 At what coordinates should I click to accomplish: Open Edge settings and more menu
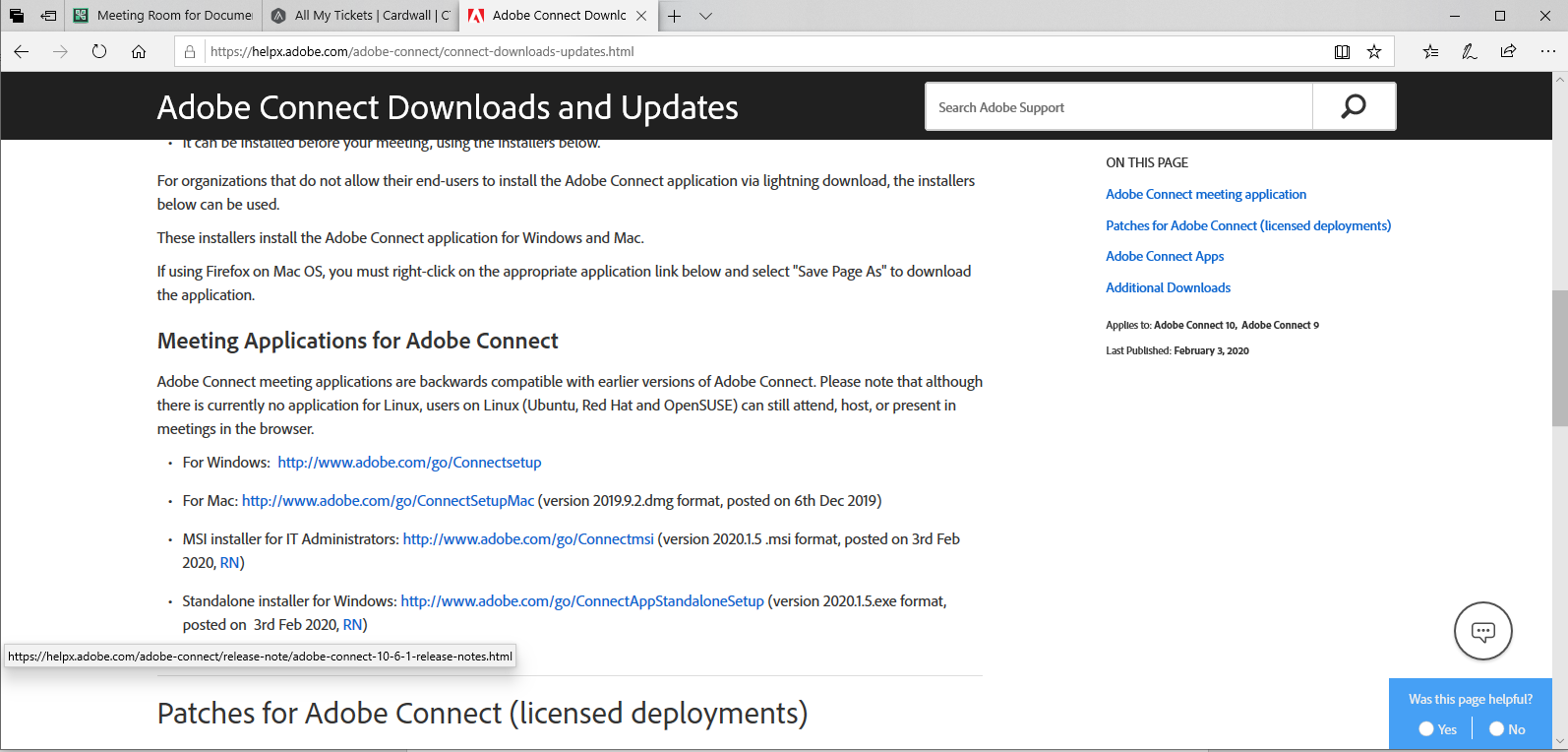pos(1547,51)
